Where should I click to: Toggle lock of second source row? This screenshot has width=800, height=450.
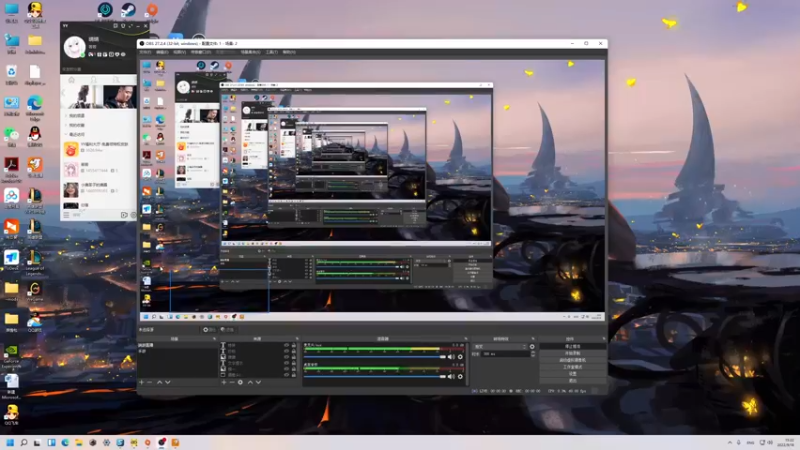click(293, 352)
